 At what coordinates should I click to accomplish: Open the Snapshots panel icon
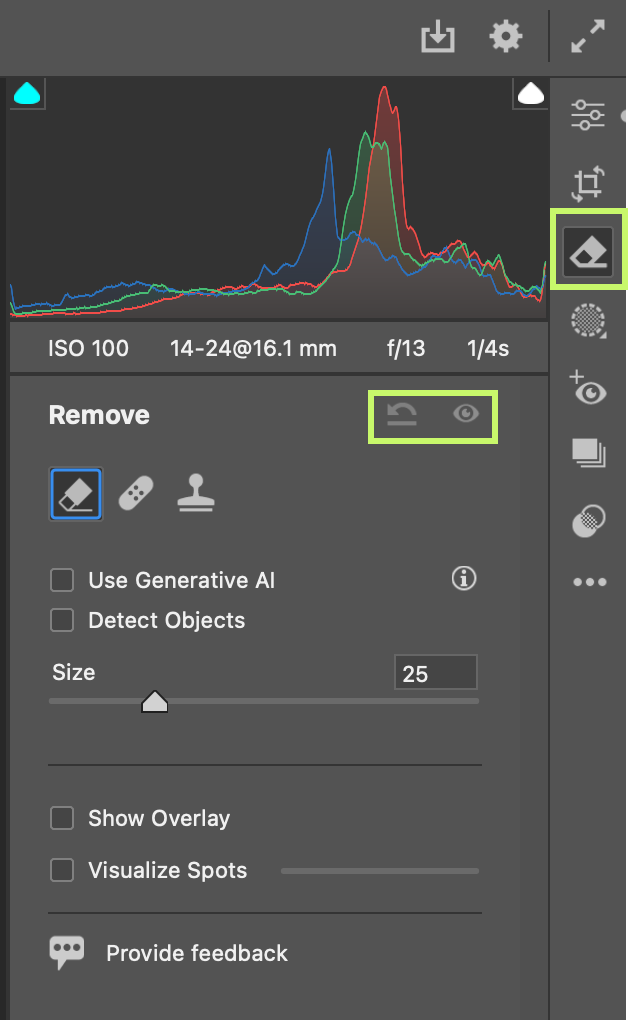[x=588, y=453]
